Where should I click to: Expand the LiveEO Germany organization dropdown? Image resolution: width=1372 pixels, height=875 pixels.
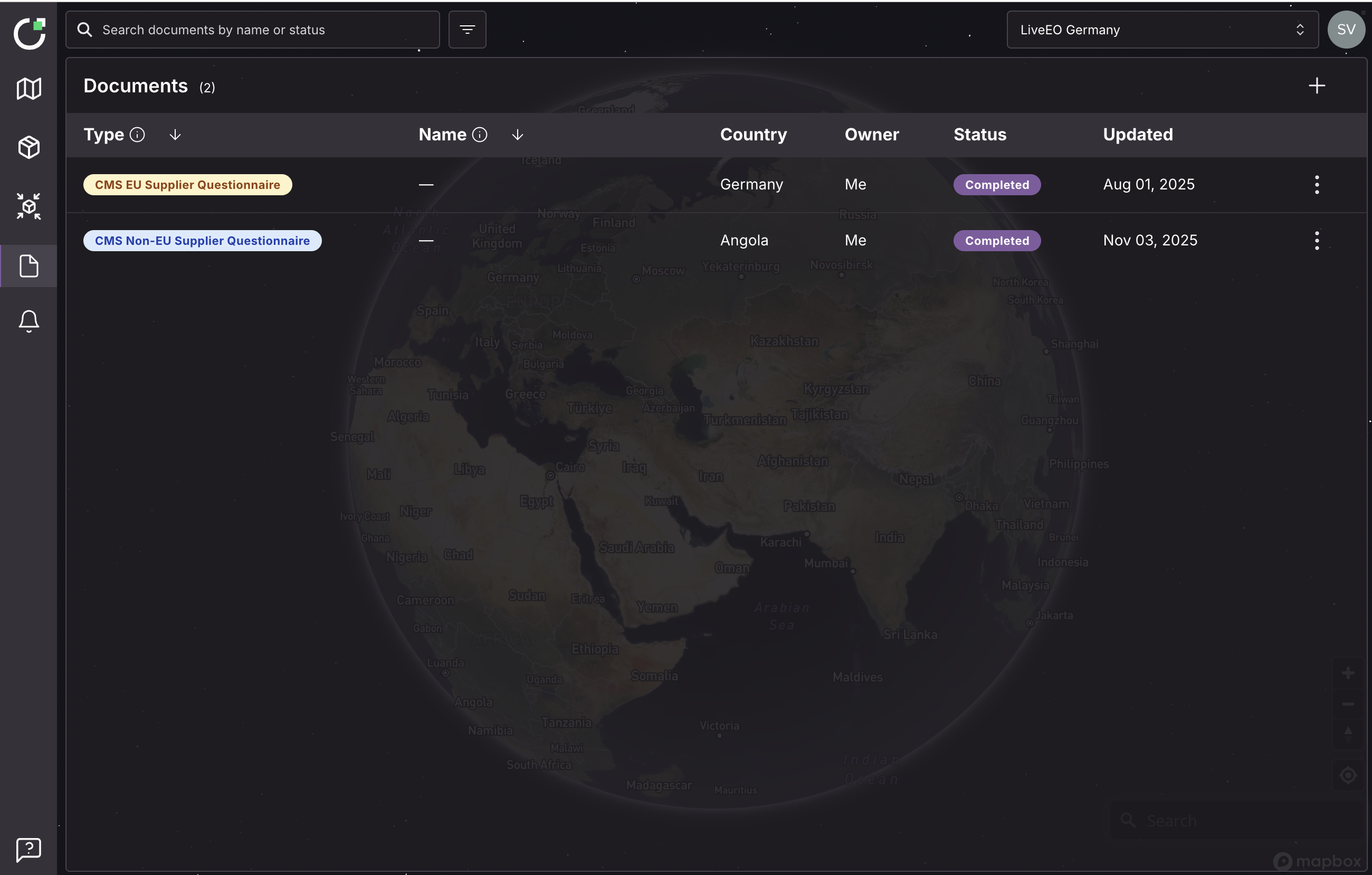[1163, 30]
